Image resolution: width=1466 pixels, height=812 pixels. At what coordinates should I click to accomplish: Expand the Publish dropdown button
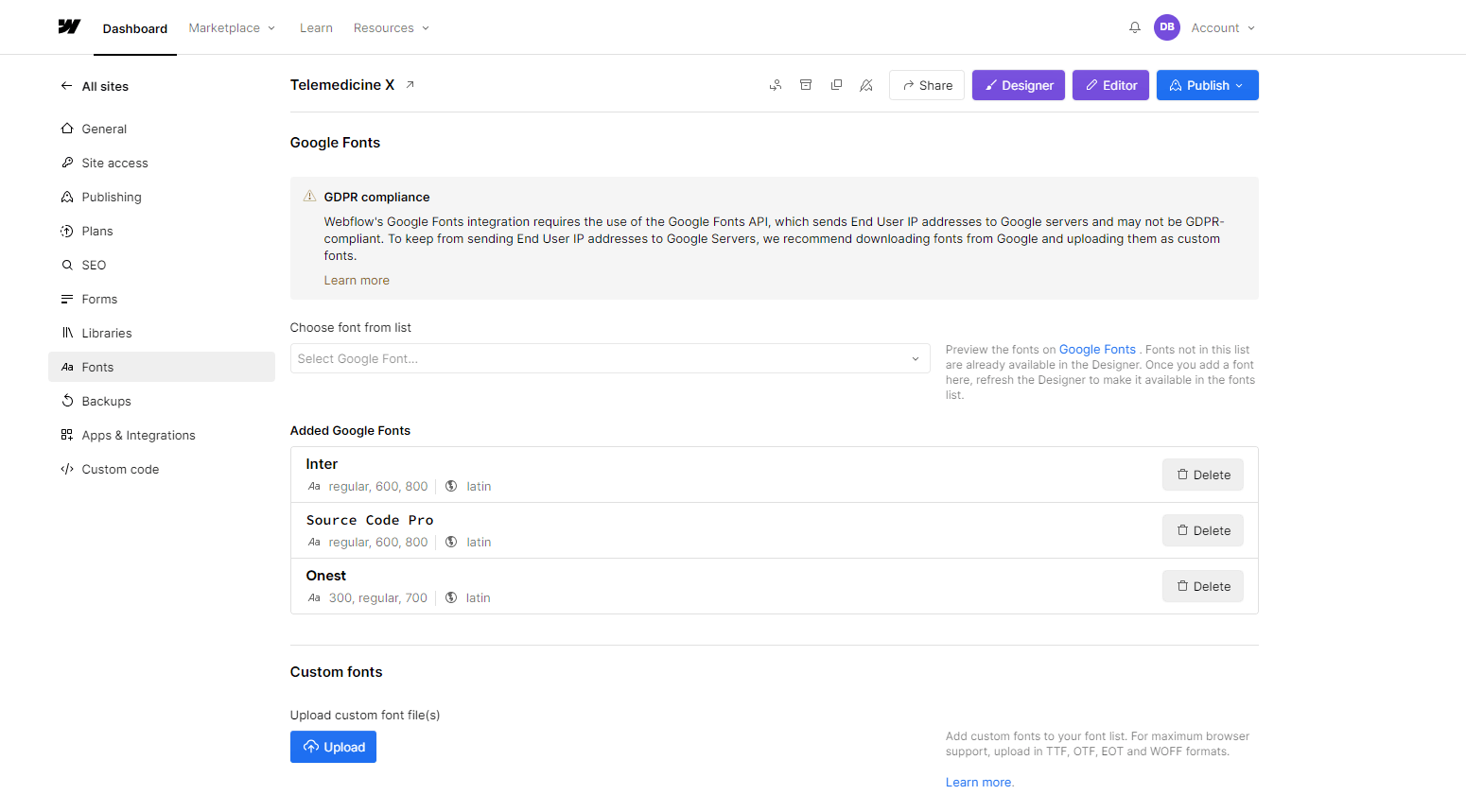pyautogui.click(x=1208, y=85)
